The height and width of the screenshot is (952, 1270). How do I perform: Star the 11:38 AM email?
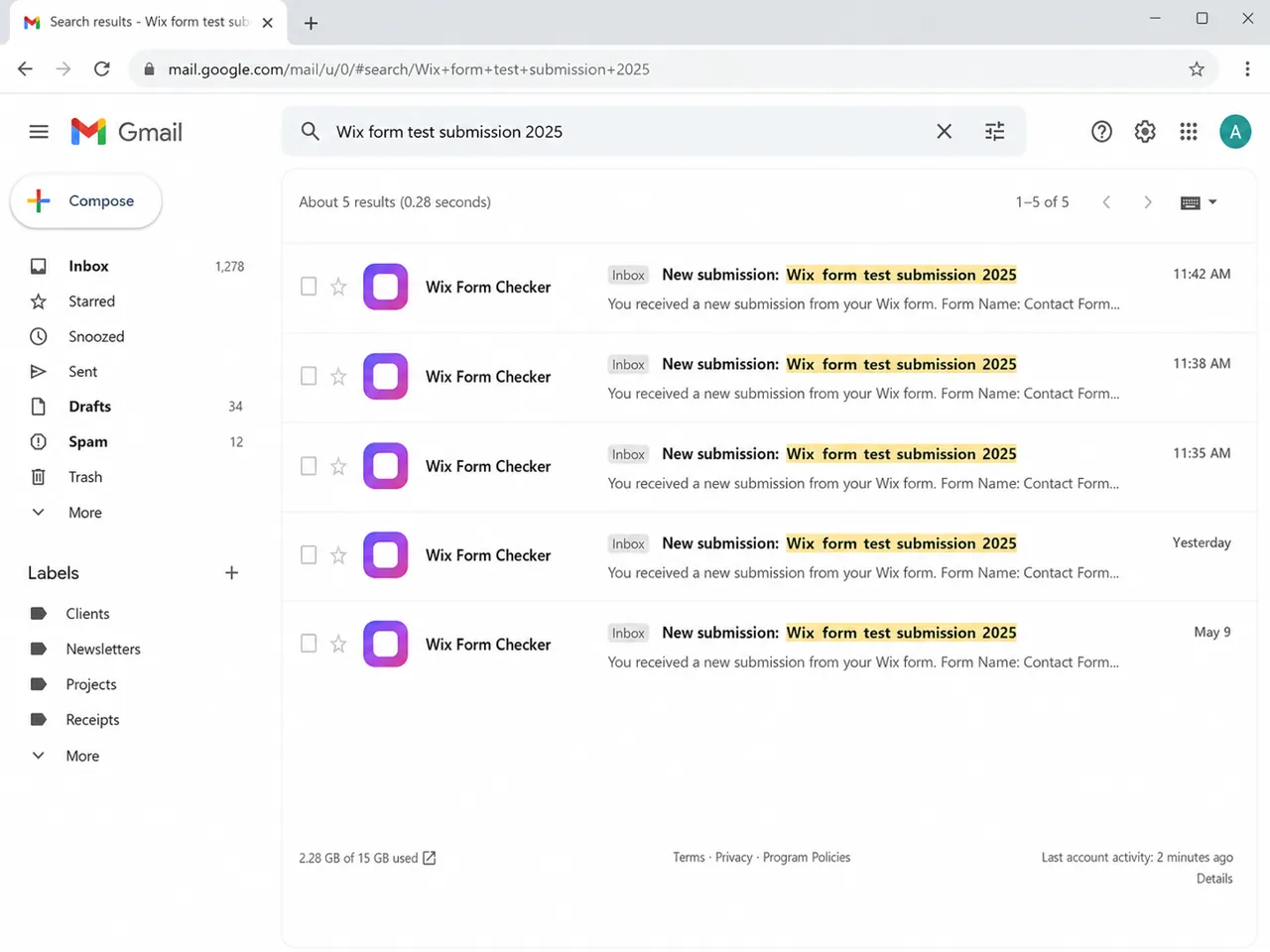[x=338, y=376]
